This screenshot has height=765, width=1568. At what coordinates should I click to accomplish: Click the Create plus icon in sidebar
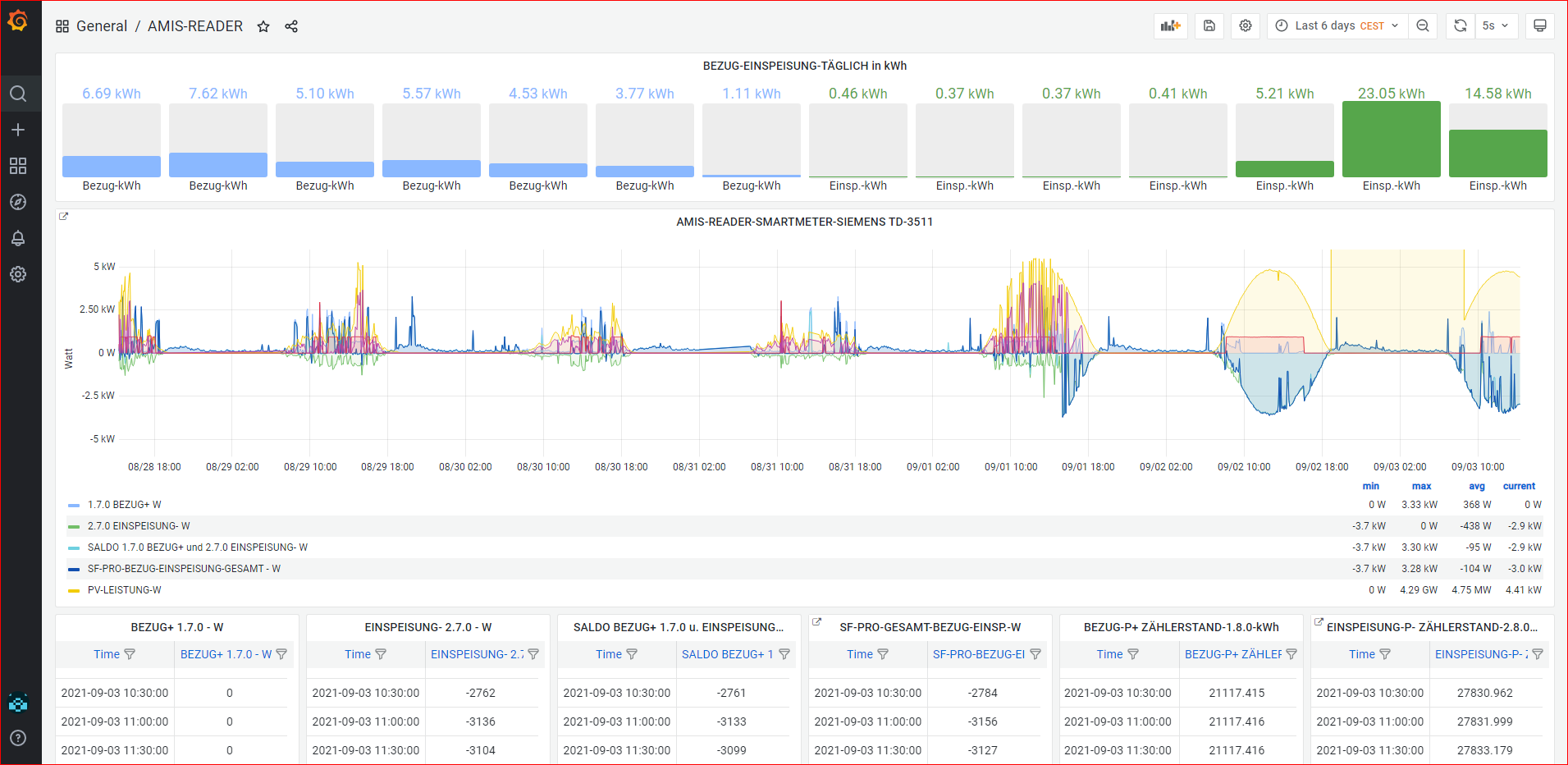click(x=18, y=130)
